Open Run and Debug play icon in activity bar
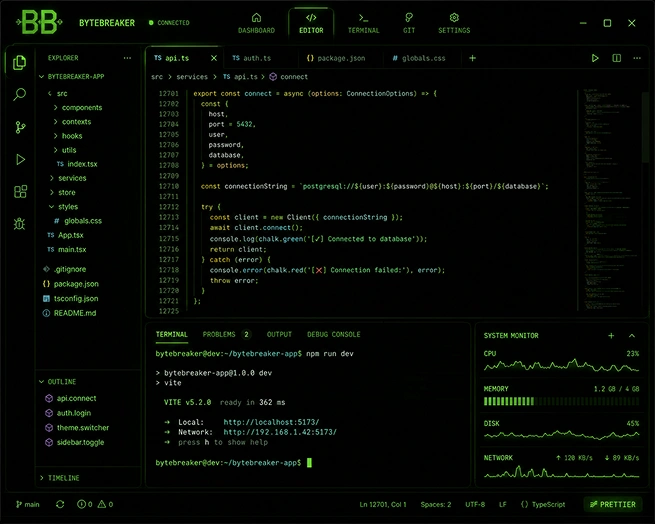Screen dimensions: 655x524 pos(20,160)
